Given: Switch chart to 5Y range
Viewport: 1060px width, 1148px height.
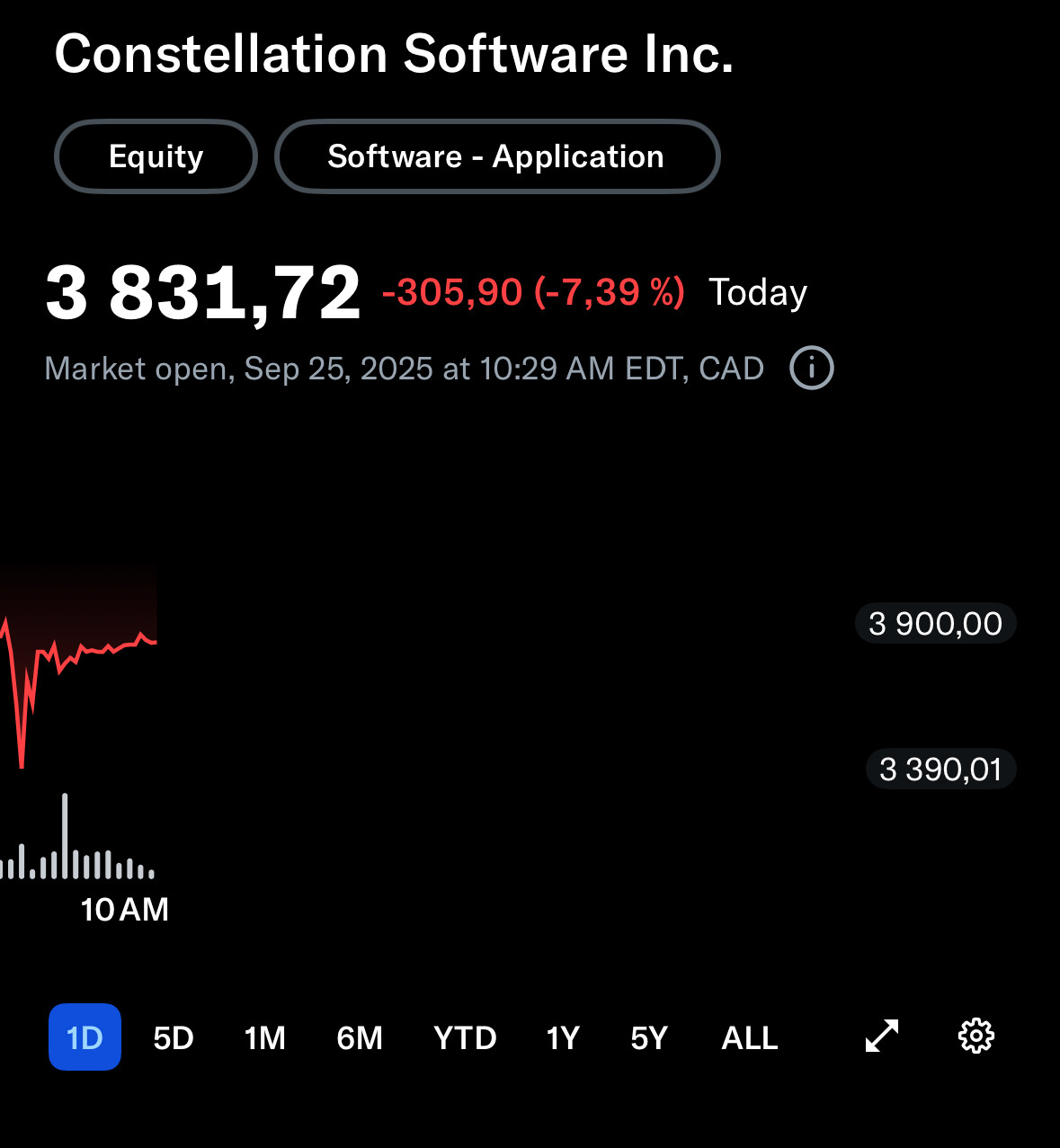Looking at the screenshot, I should click(649, 1038).
